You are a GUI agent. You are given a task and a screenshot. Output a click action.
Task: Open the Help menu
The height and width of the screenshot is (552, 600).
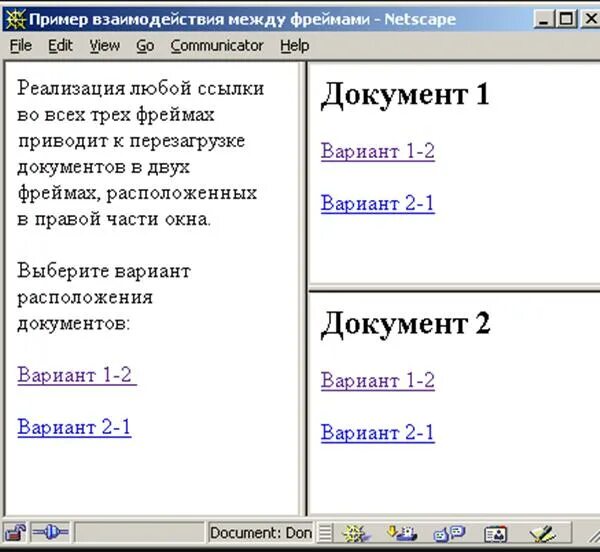[x=295, y=46]
